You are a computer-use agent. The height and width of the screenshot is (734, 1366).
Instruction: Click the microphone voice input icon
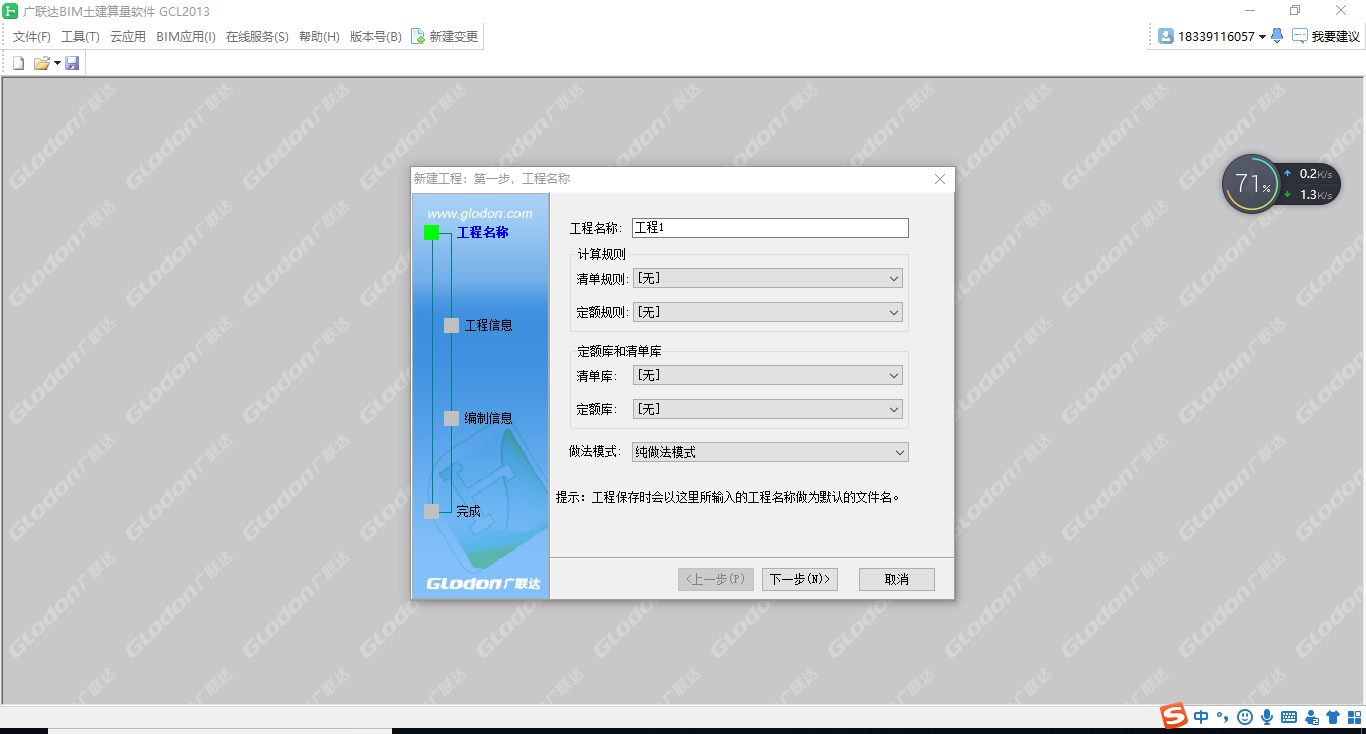point(1267,717)
